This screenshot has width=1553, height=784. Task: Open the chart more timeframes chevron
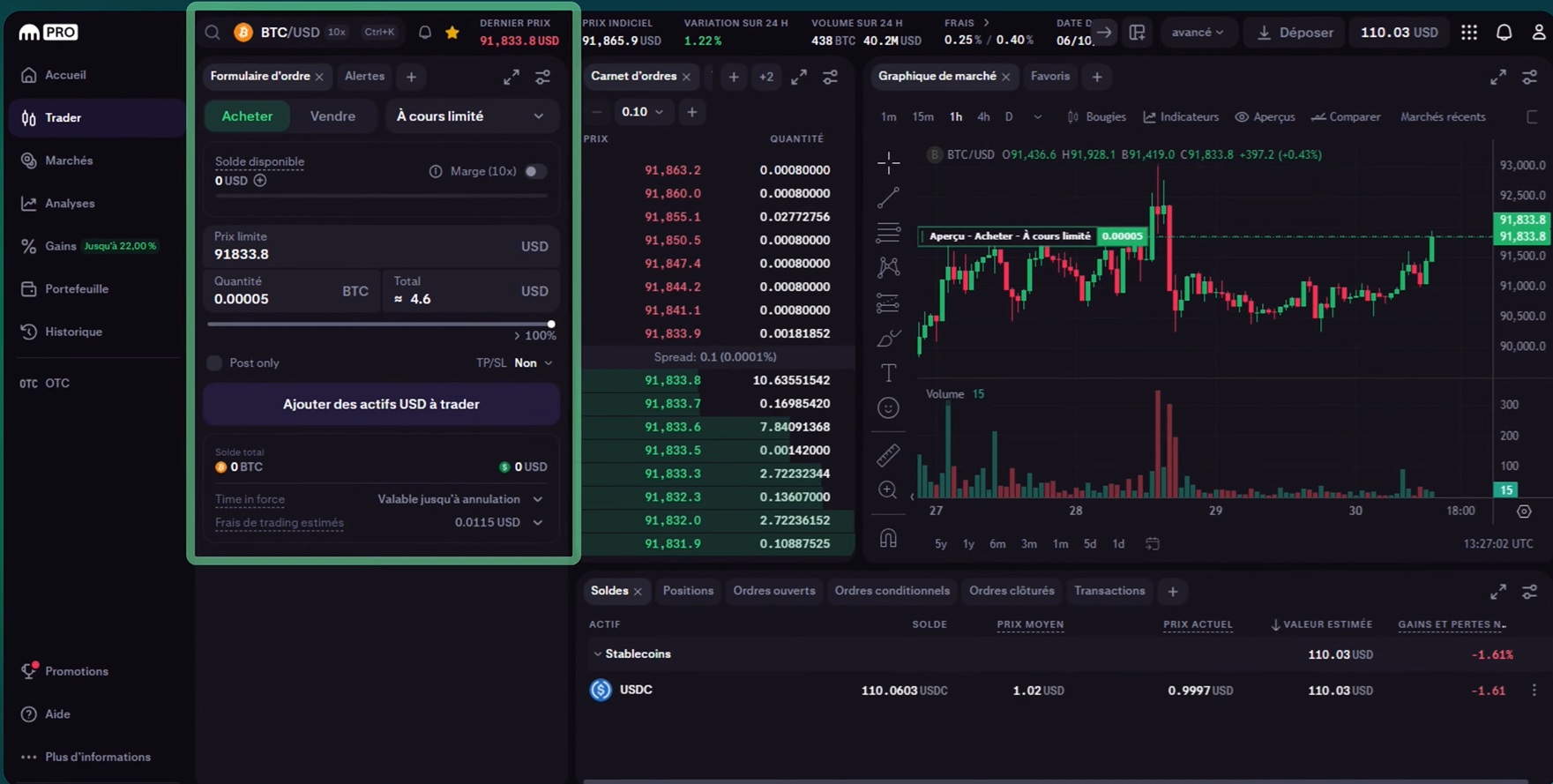(x=1037, y=117)
